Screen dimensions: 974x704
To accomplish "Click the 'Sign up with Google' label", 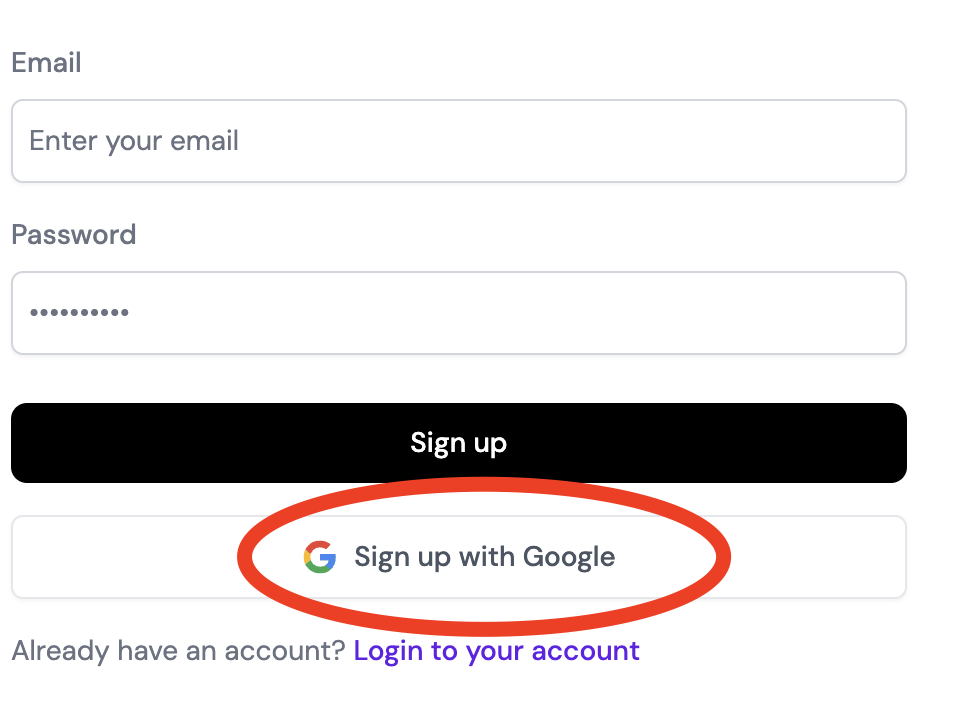I will [484, 557].
